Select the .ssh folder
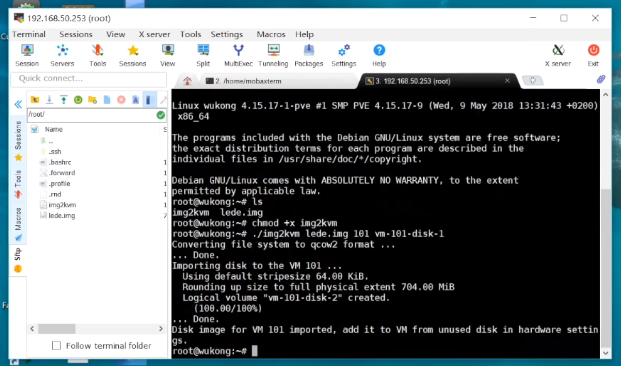Image resolution: width=621 pixels, height=366 pixels. click(55, 151)
